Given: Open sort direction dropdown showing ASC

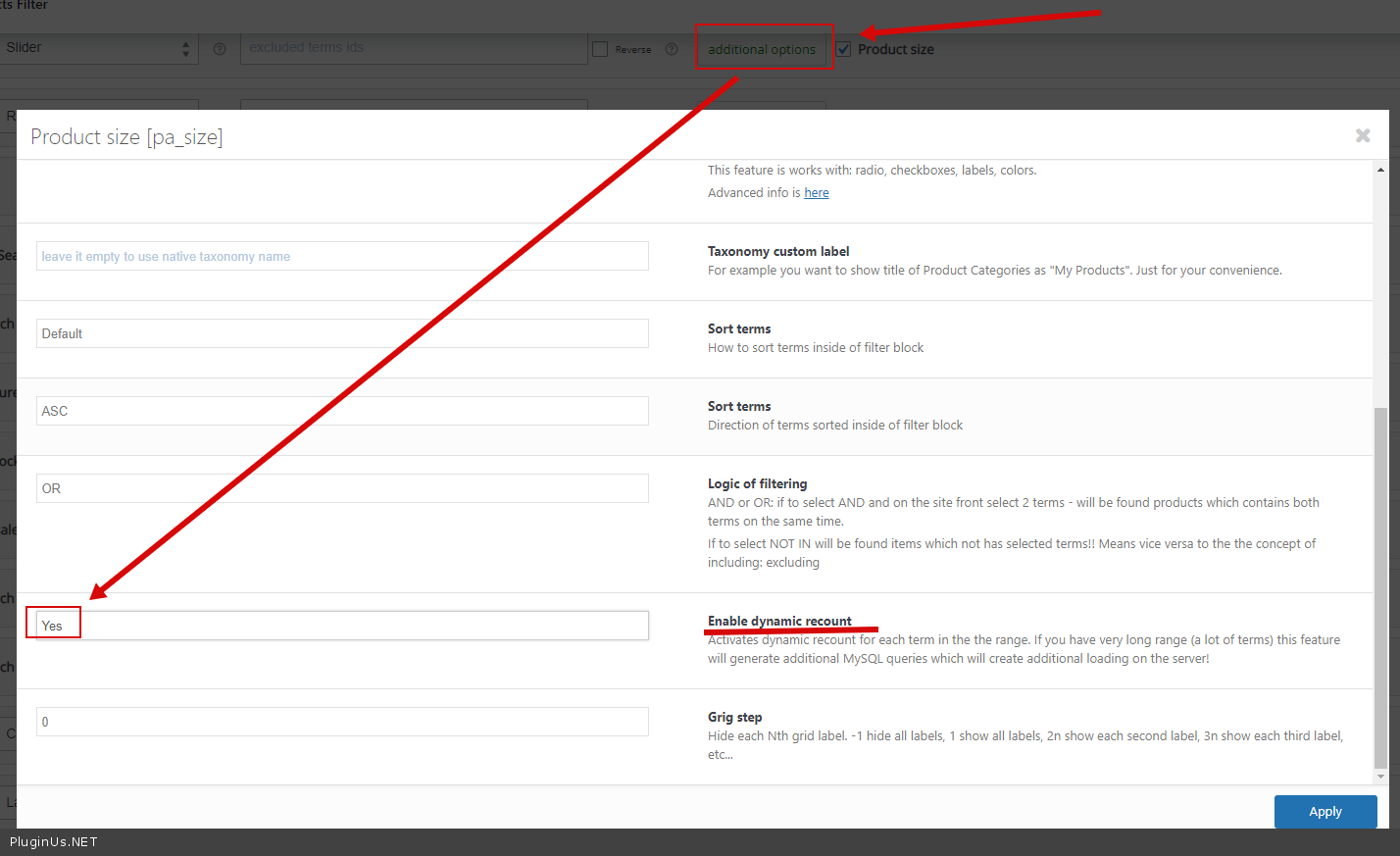Looking at the screenshot, I should coord(342,411).
